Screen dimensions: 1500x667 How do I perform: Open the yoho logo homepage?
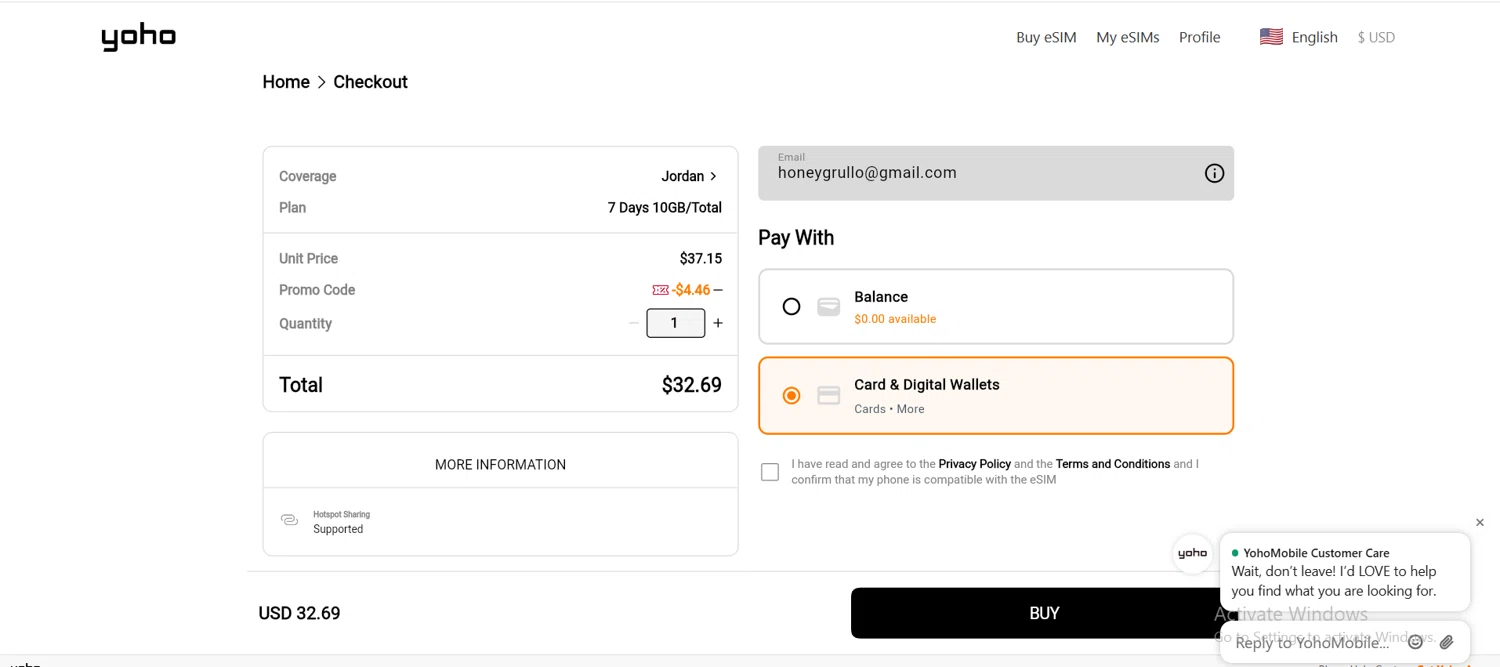138,38
